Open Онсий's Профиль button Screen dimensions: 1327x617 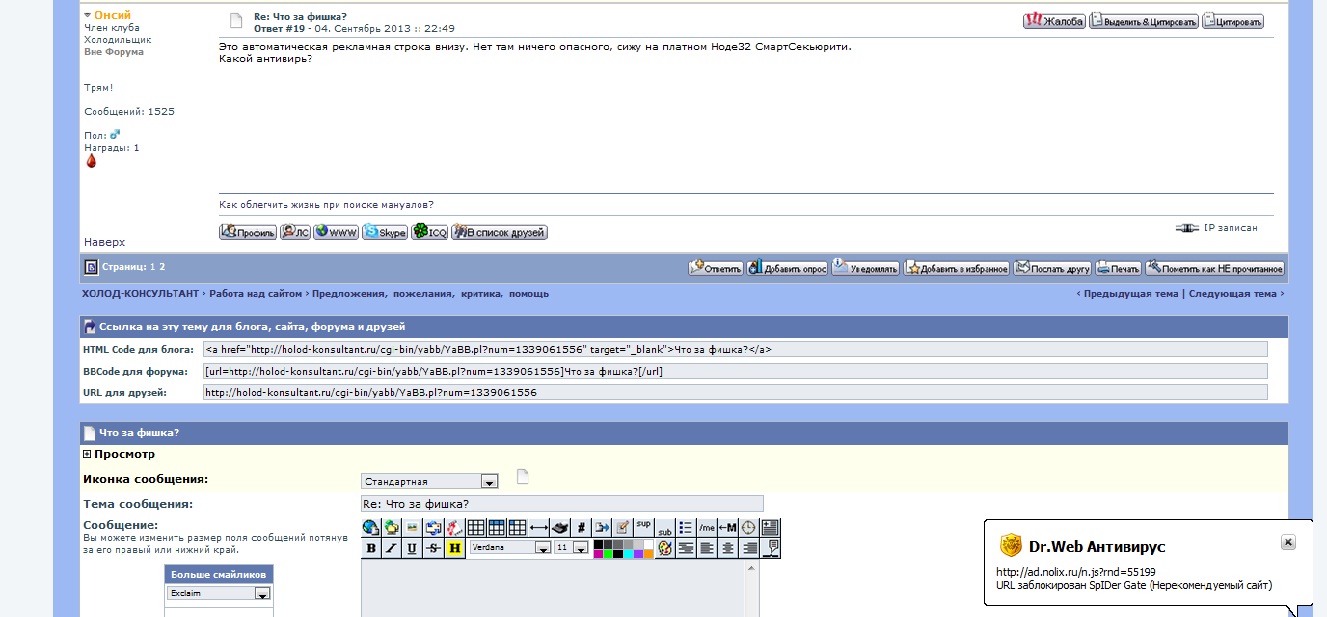[x=248, y=232]
